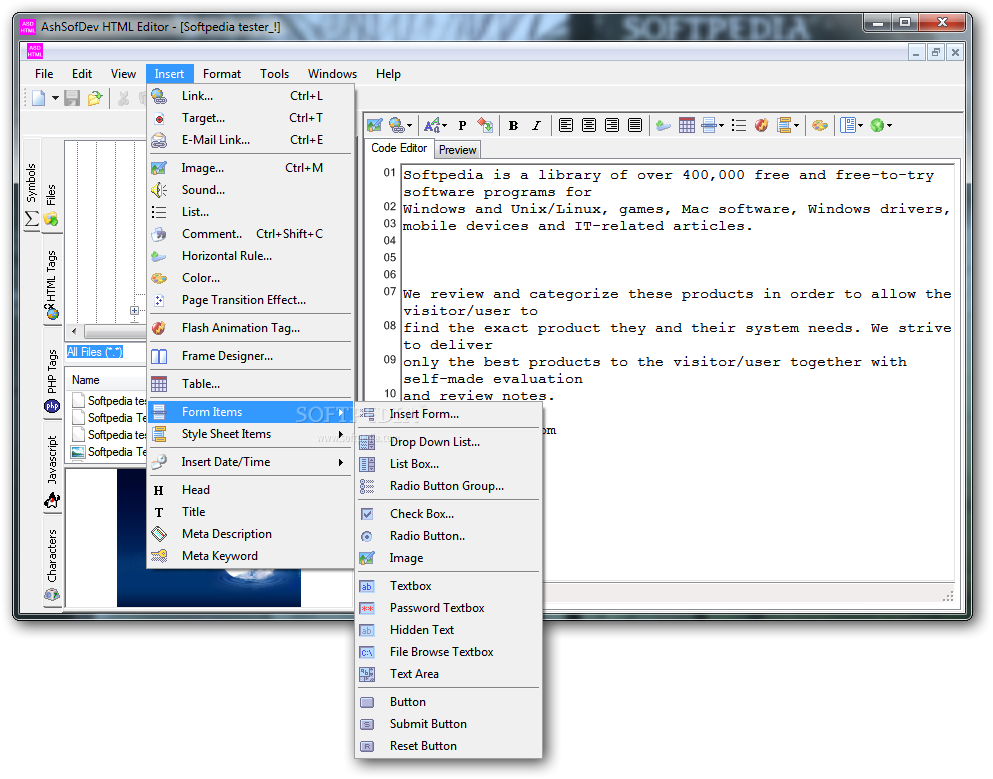Choose Link... from the Insert menu

tap(250, 96)
